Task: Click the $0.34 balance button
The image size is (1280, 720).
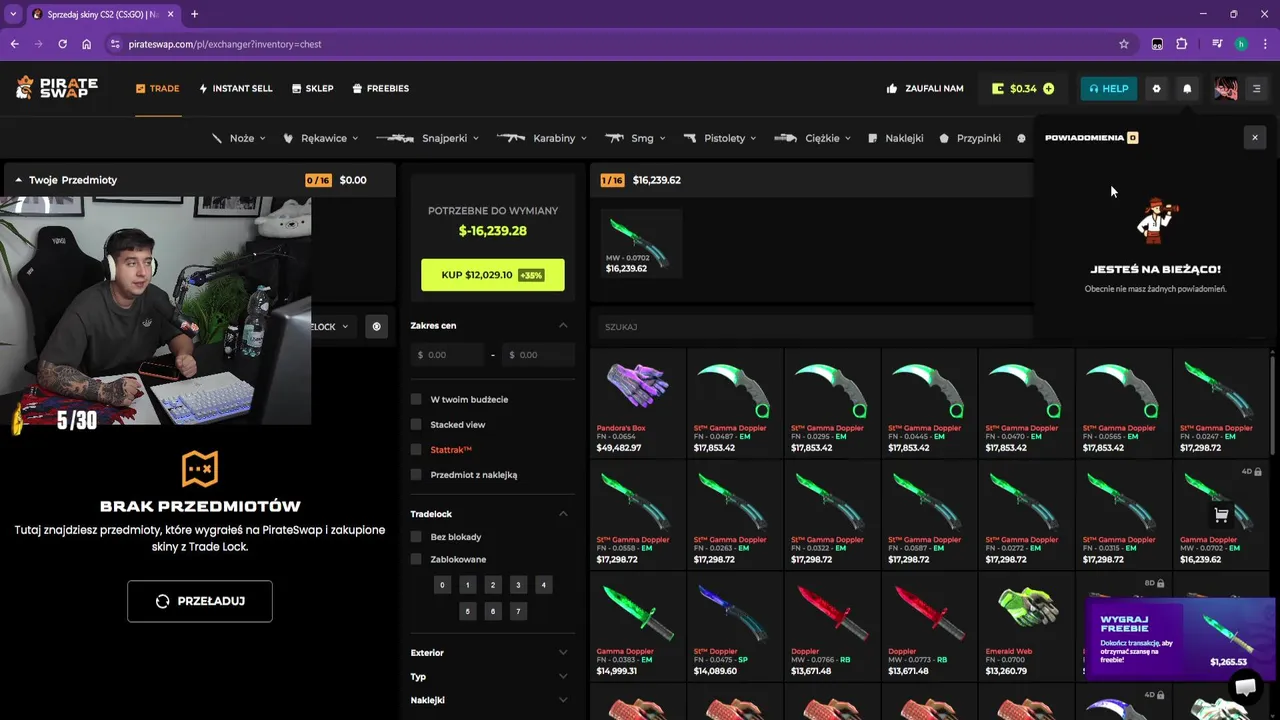Action: tap(1022, 88)
